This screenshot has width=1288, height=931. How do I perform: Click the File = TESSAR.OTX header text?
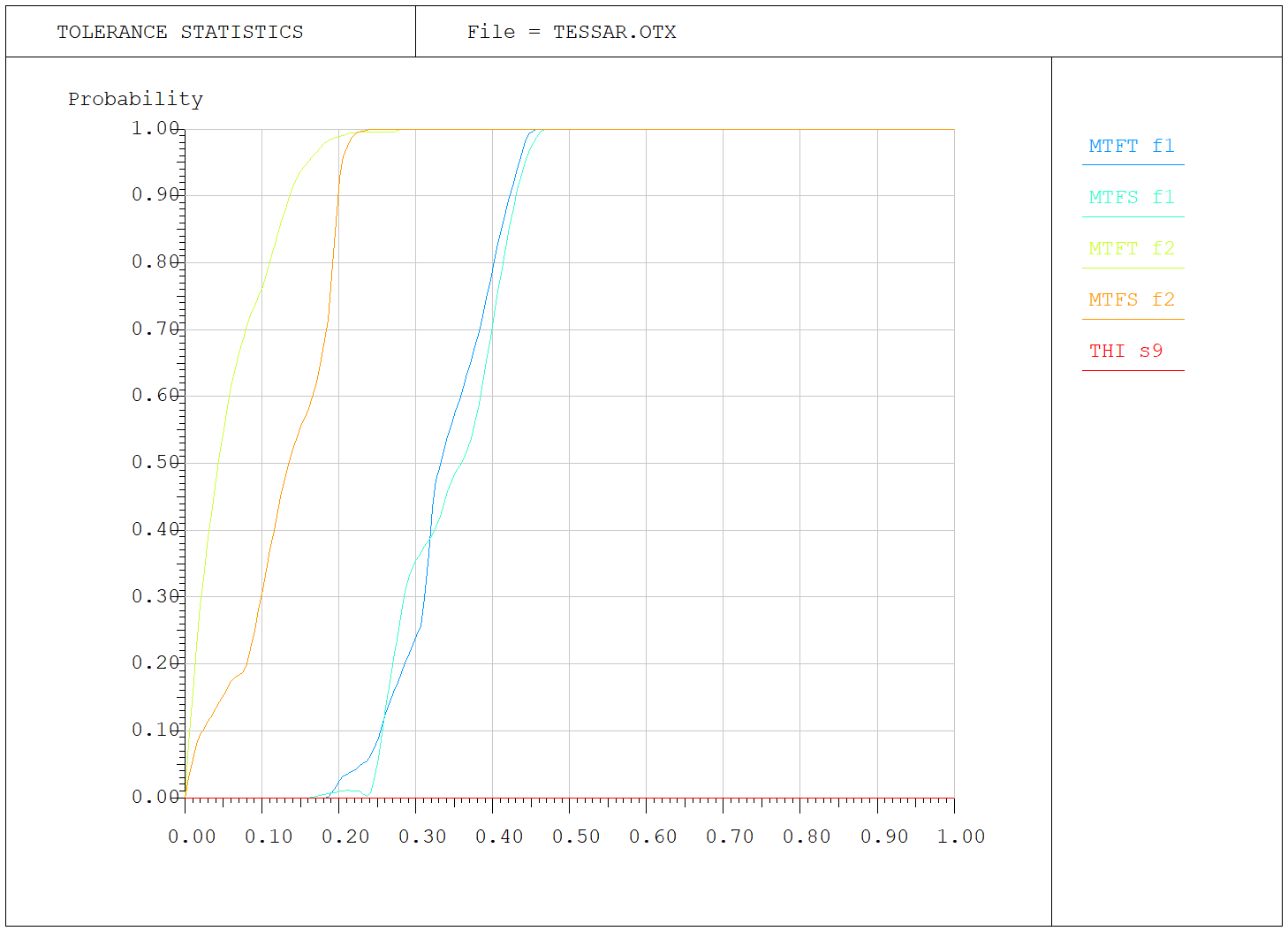(x=572, y=33)
